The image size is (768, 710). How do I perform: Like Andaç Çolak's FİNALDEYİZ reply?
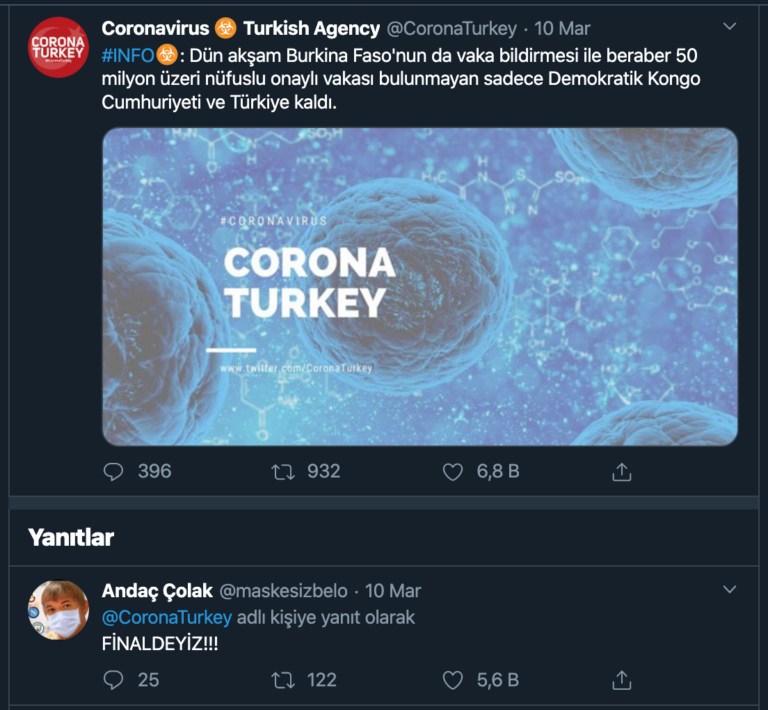coord(453,680)
